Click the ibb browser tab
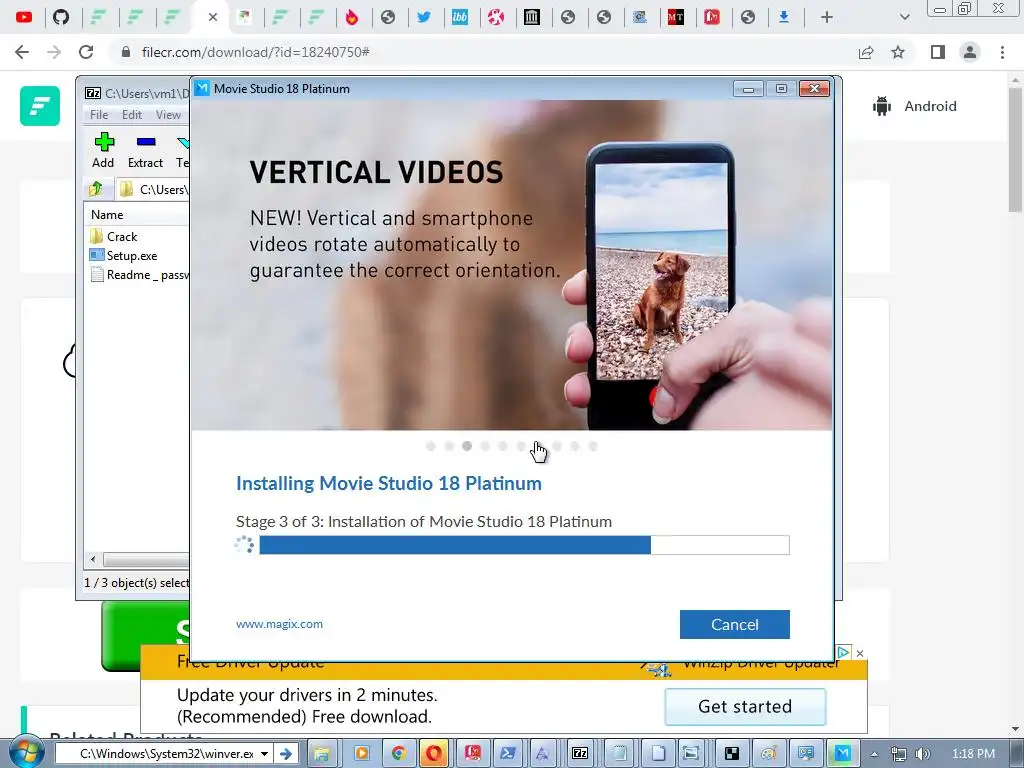 pyautogui.click(x=460, y=17)
